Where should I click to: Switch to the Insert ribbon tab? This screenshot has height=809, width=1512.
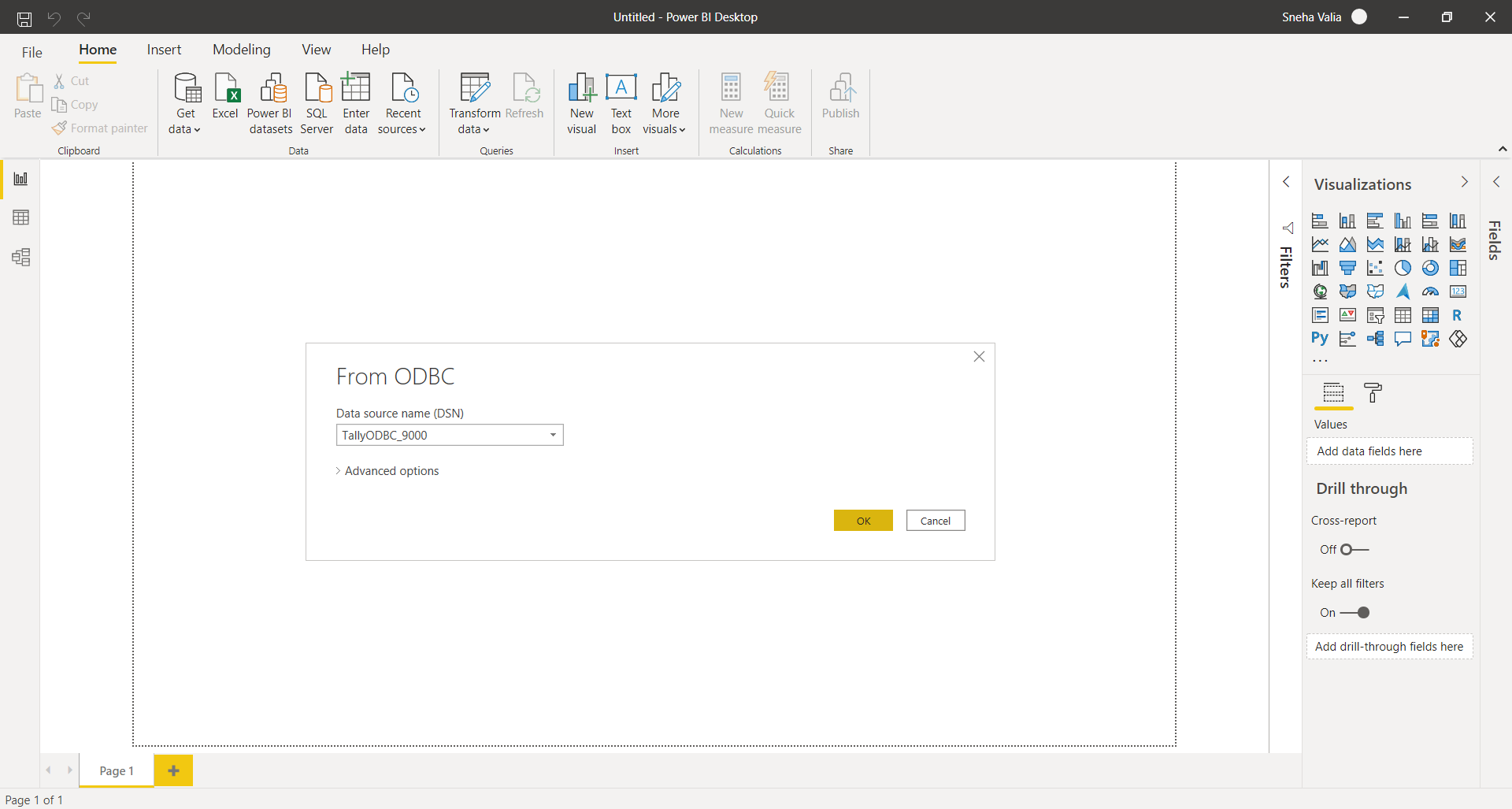click(x=164, y=50)
